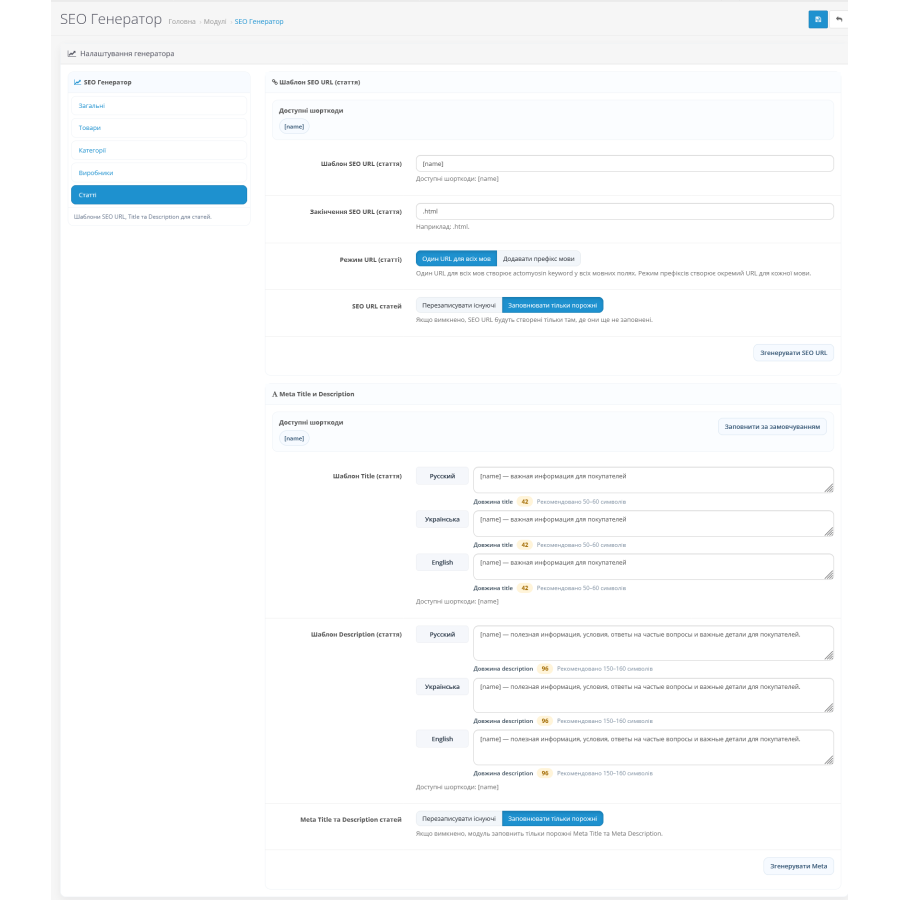Focus the Русский Description template textarea

(x=653, y=643)
